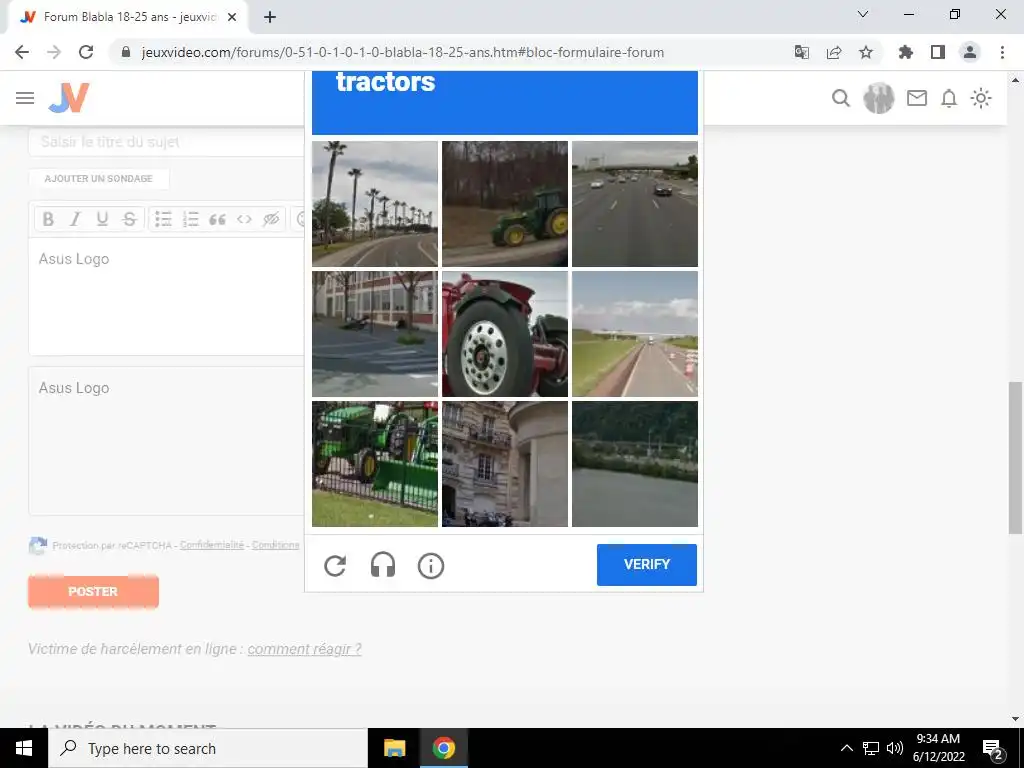This screenshot has height=768, width=1024.
Task: Open Chrome three-dot menu
Action: [1002, 52]
